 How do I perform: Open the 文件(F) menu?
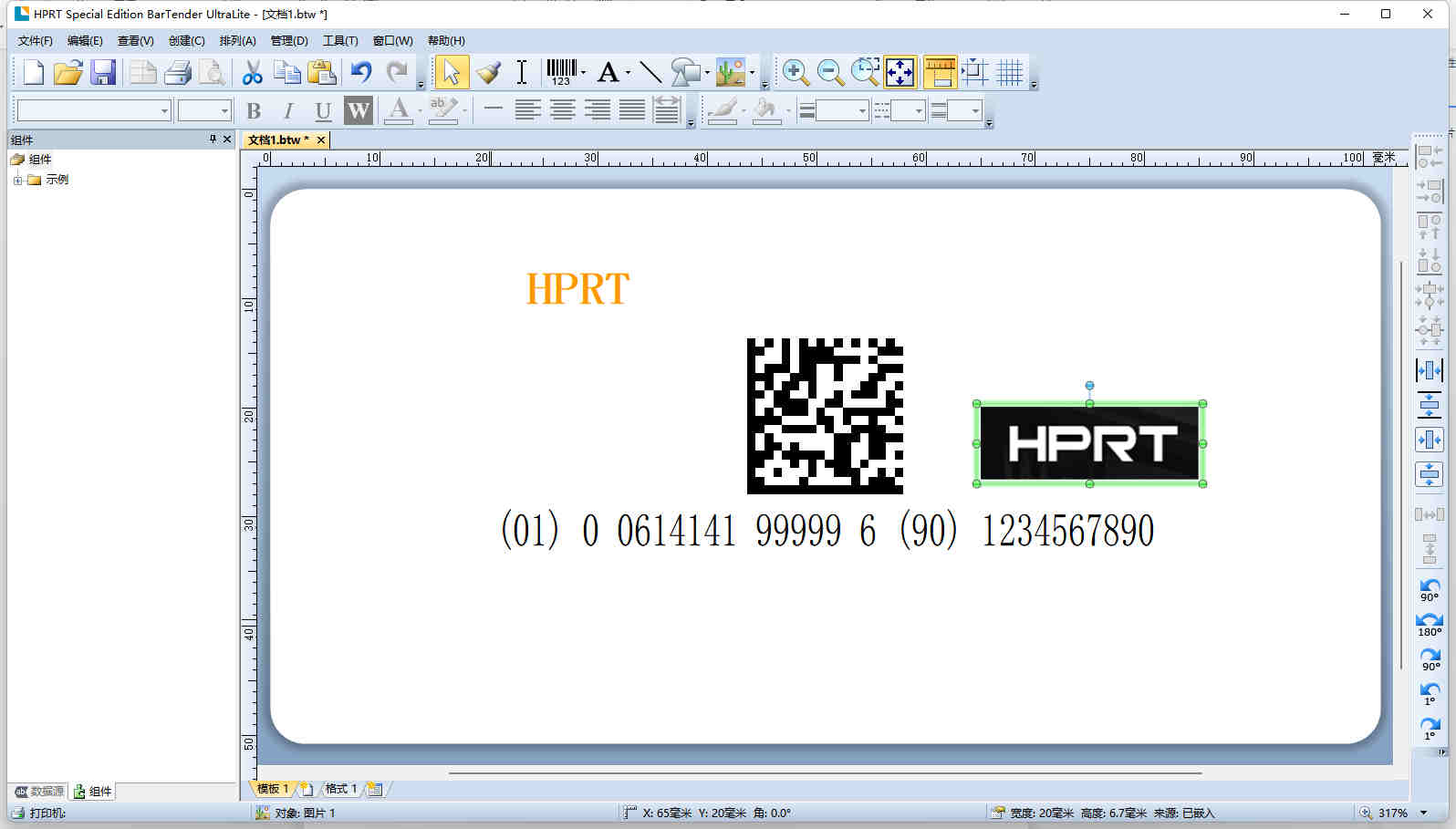point(35,41)
